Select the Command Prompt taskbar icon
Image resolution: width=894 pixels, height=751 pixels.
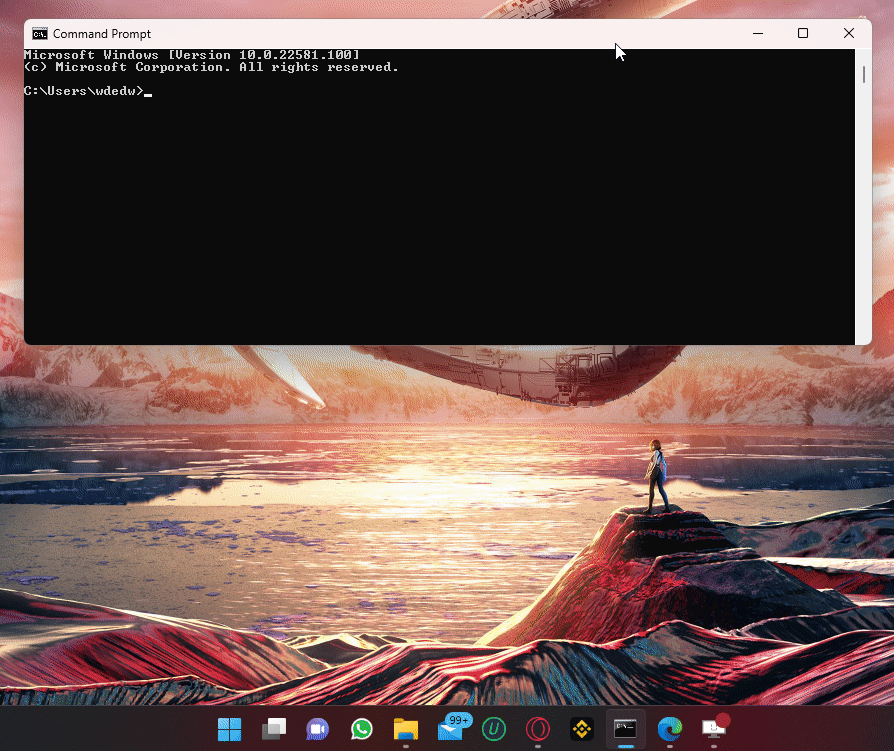625,729
